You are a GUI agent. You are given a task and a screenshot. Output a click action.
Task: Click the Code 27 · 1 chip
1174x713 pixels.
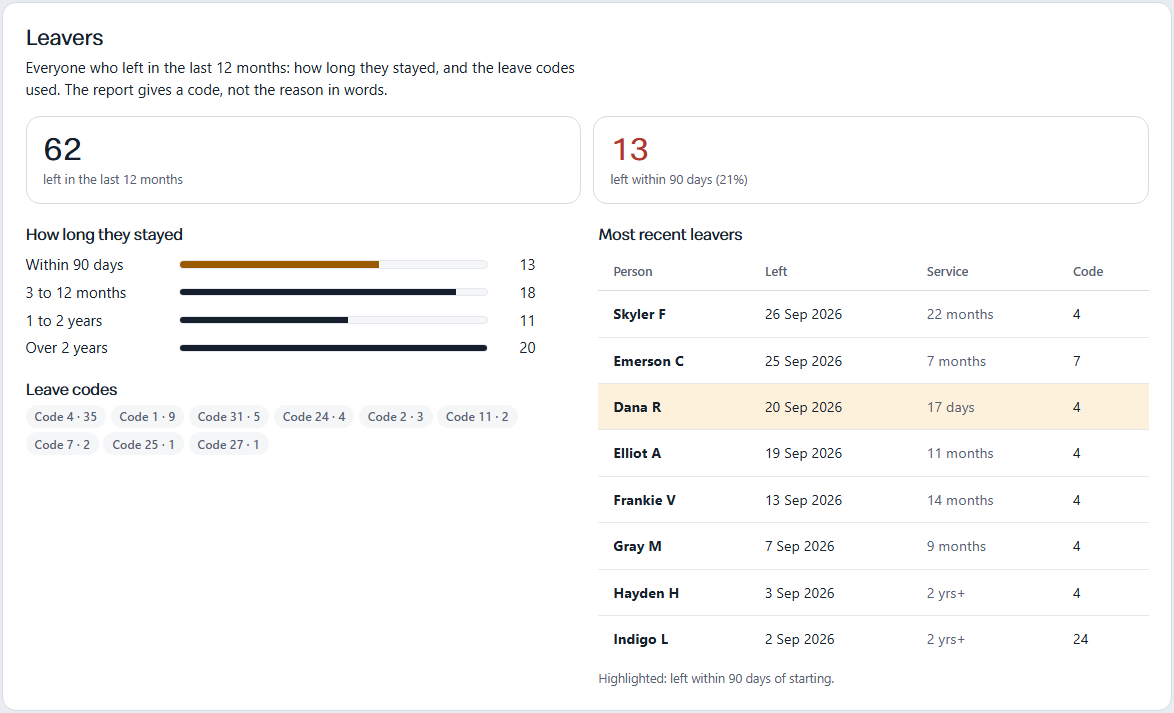coord(228,444)
